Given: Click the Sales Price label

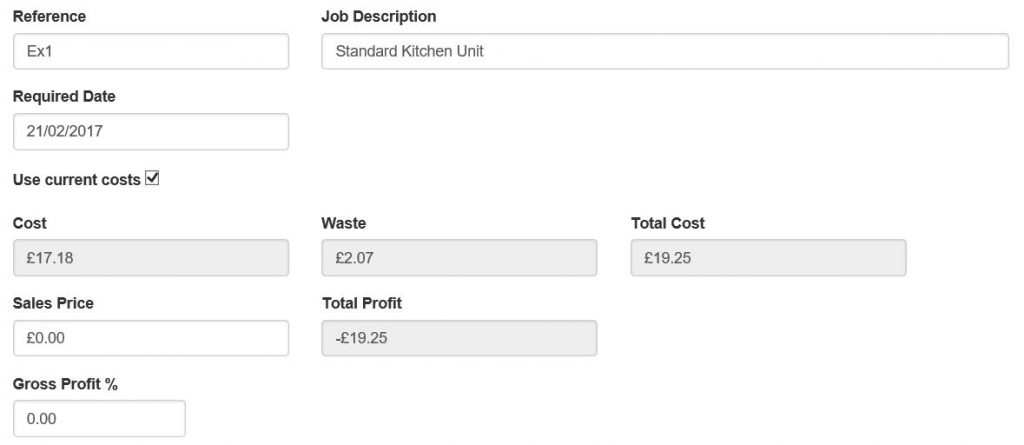Looking at the screenshot, I should click(x=53, y=303).
